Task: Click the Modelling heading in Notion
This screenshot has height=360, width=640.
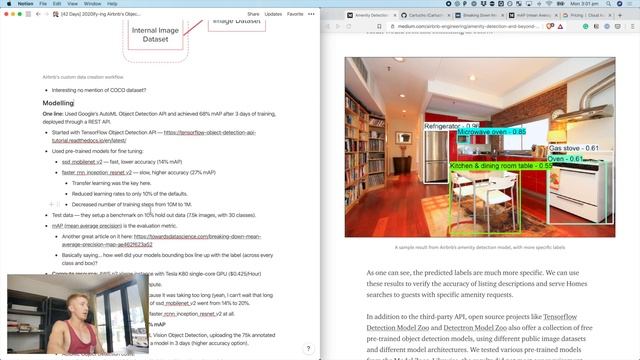Action: [x=58, y=103]
